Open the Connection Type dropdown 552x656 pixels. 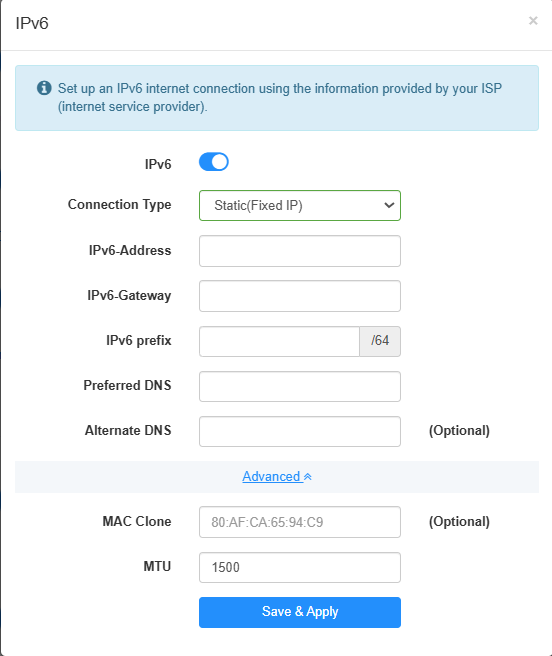(300, 205)
